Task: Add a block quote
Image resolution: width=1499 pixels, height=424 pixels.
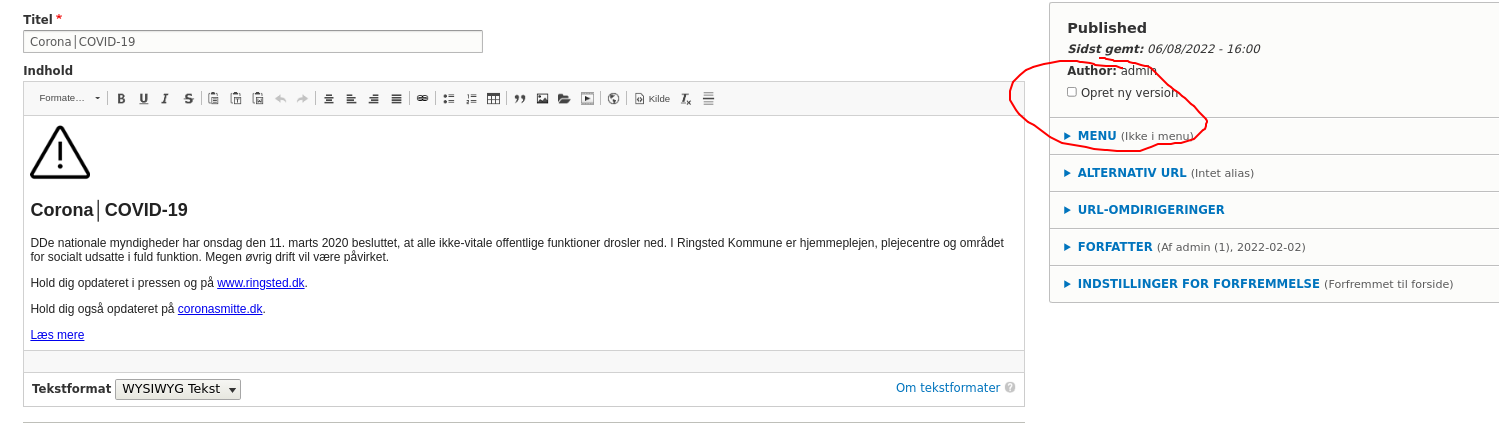Action: pyautogui.click(x=520, y=99)
